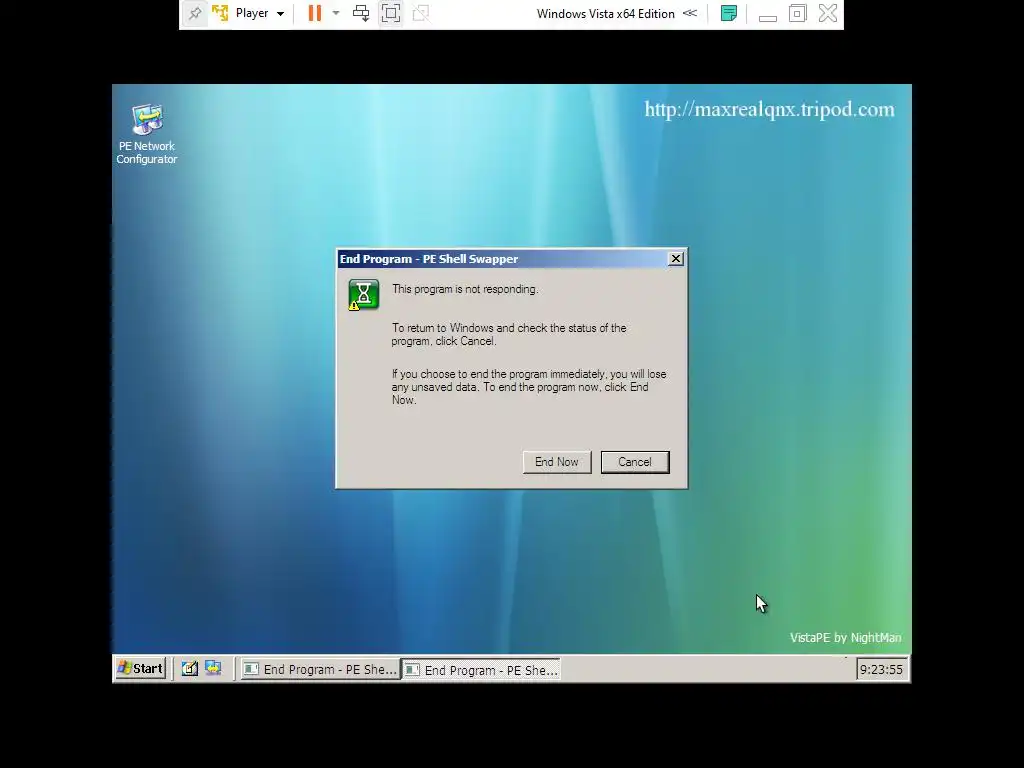
Task: Click the taskbar clock 9:23:55
Action: [x=881, y=669]
